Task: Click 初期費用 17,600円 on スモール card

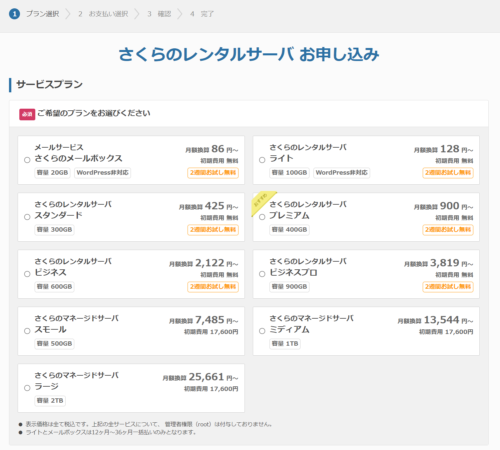Action: coord(211,332)
